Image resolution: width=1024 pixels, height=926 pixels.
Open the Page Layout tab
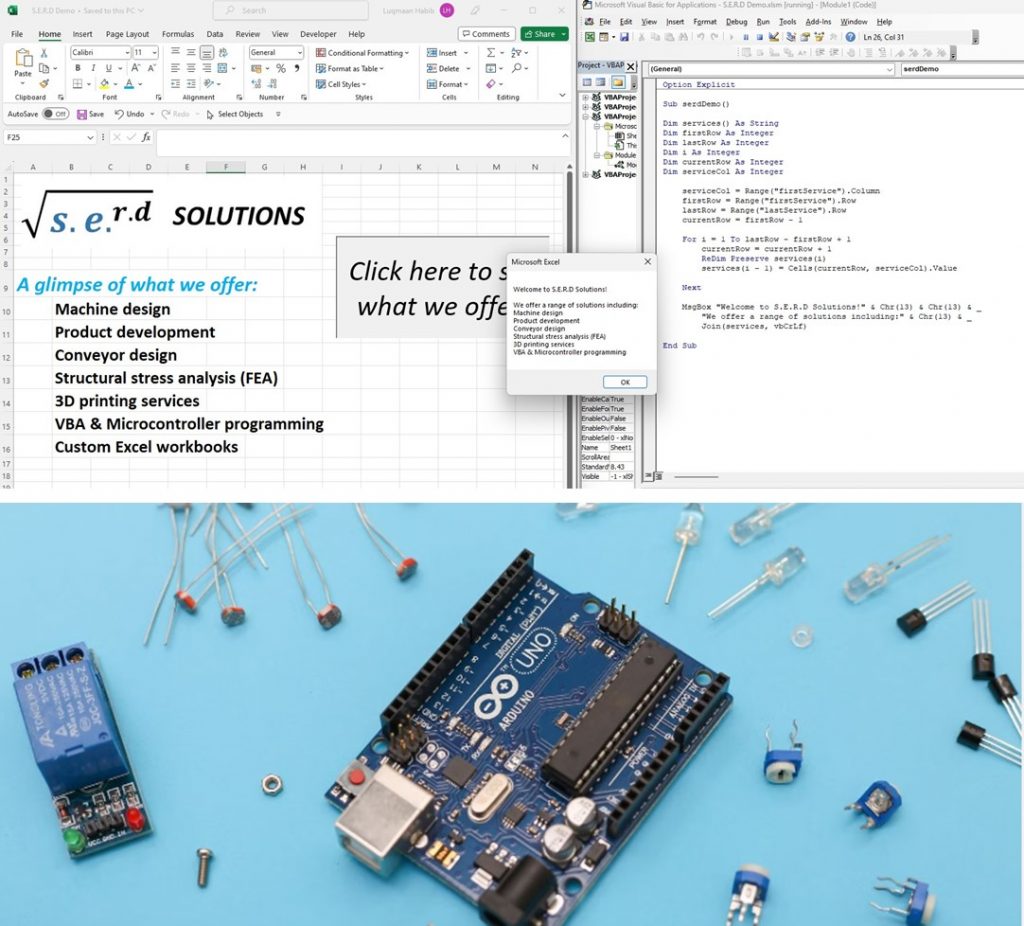(127, 34)
